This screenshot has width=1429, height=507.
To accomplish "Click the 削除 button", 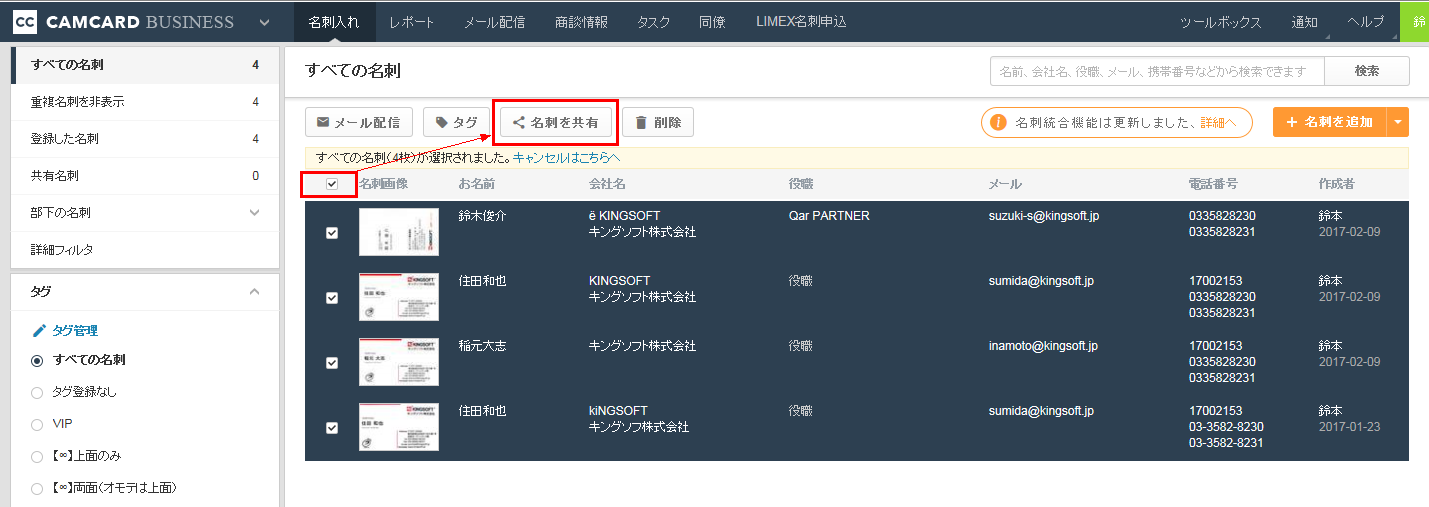I will click(658, 122).
